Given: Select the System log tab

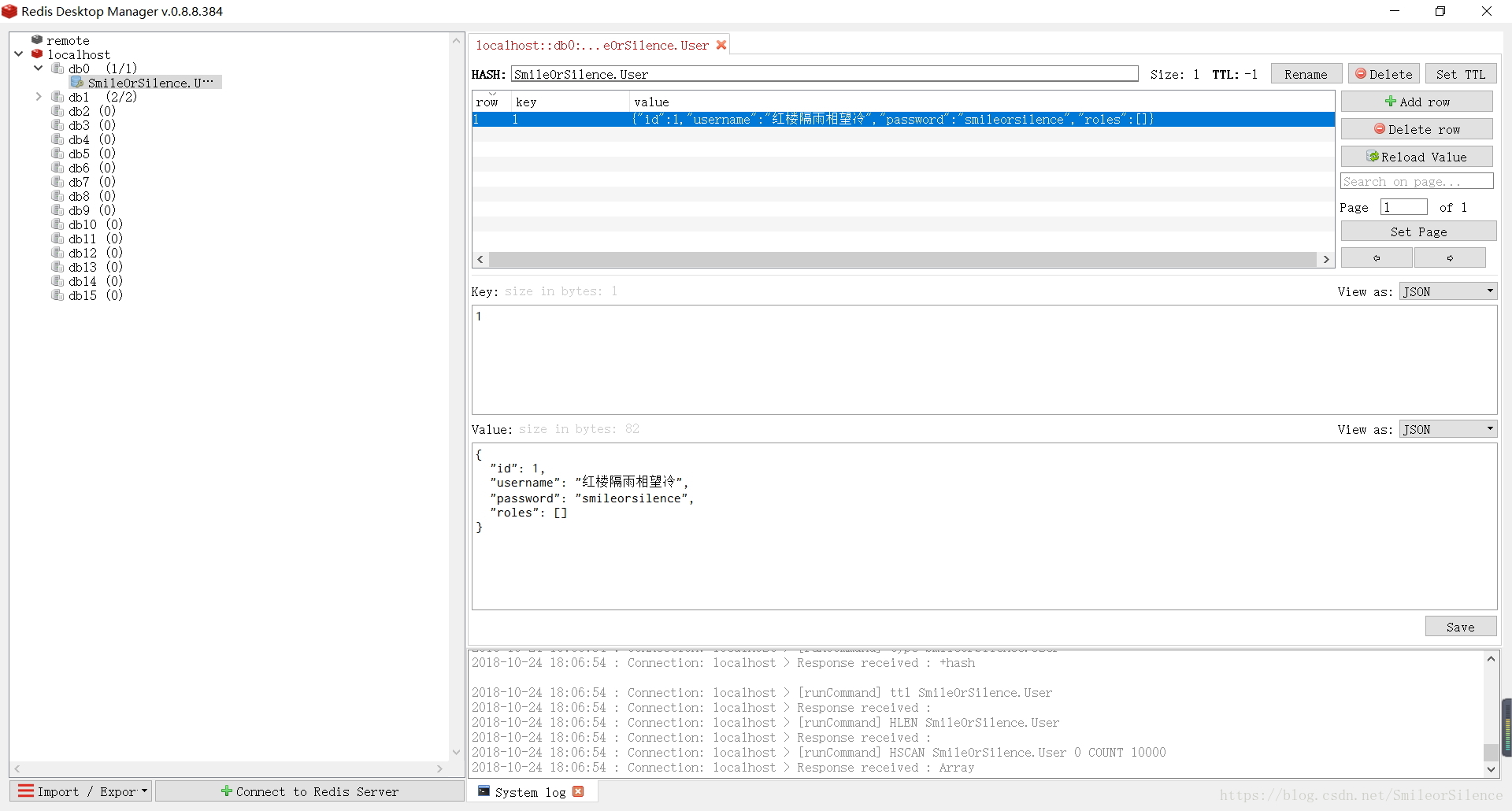Looking at the screenshot, I should pyautogui.click(x=532, y=791).
